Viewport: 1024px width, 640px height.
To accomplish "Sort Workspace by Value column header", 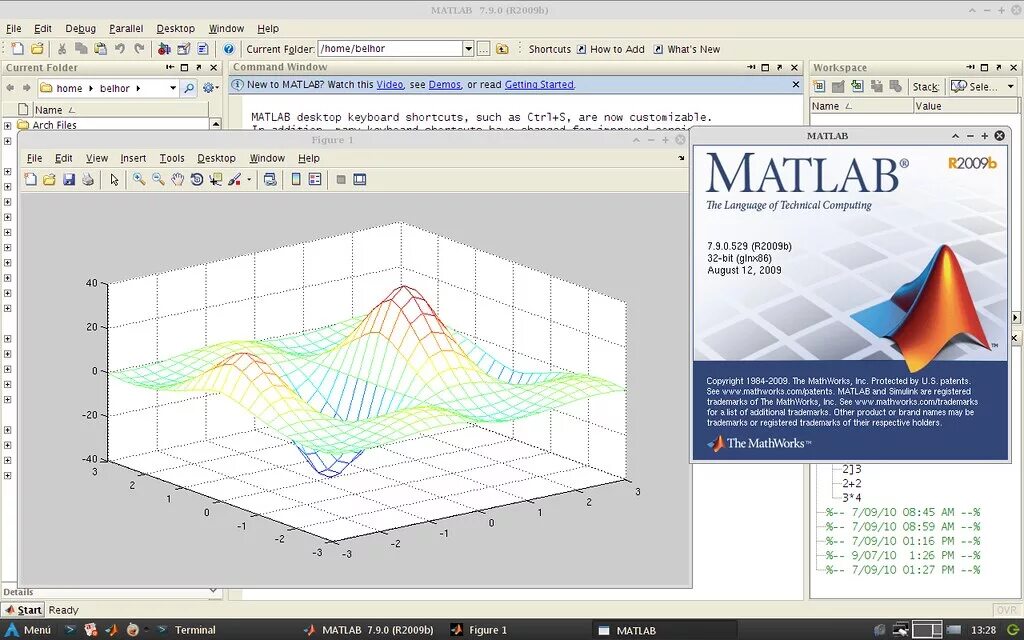I will [x=965, y=106].
